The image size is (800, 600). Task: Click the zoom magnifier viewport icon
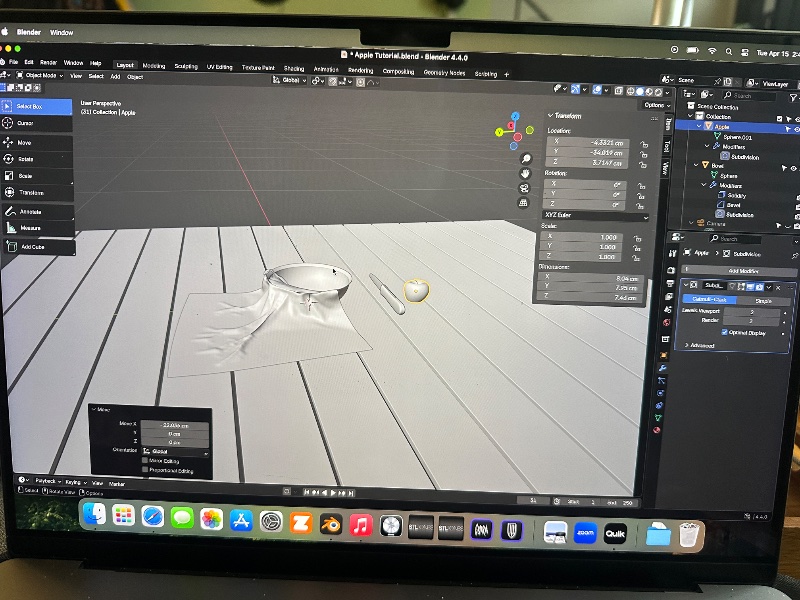526,158
